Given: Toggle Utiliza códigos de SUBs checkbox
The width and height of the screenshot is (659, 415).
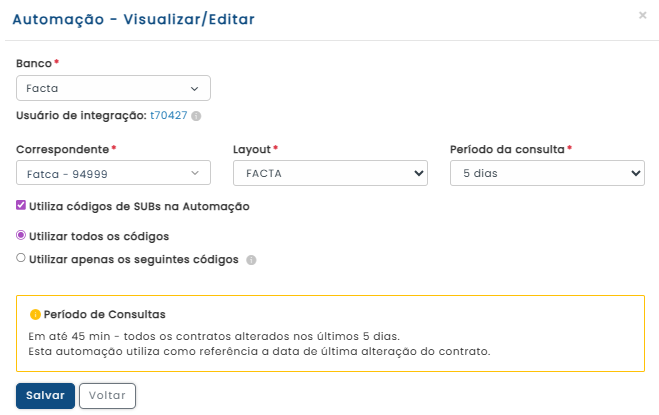Looking at the screenshot, I should tap(21, 206).
